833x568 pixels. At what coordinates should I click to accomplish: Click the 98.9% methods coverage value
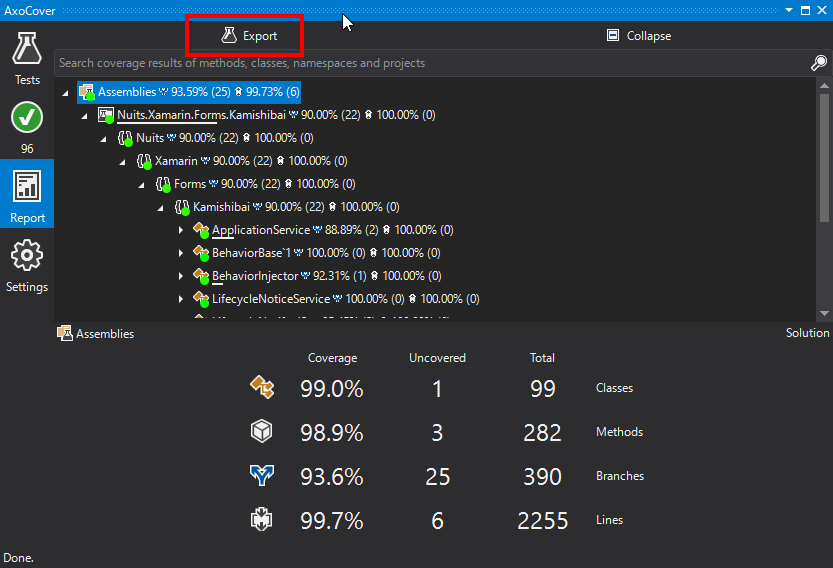point(332,433)
